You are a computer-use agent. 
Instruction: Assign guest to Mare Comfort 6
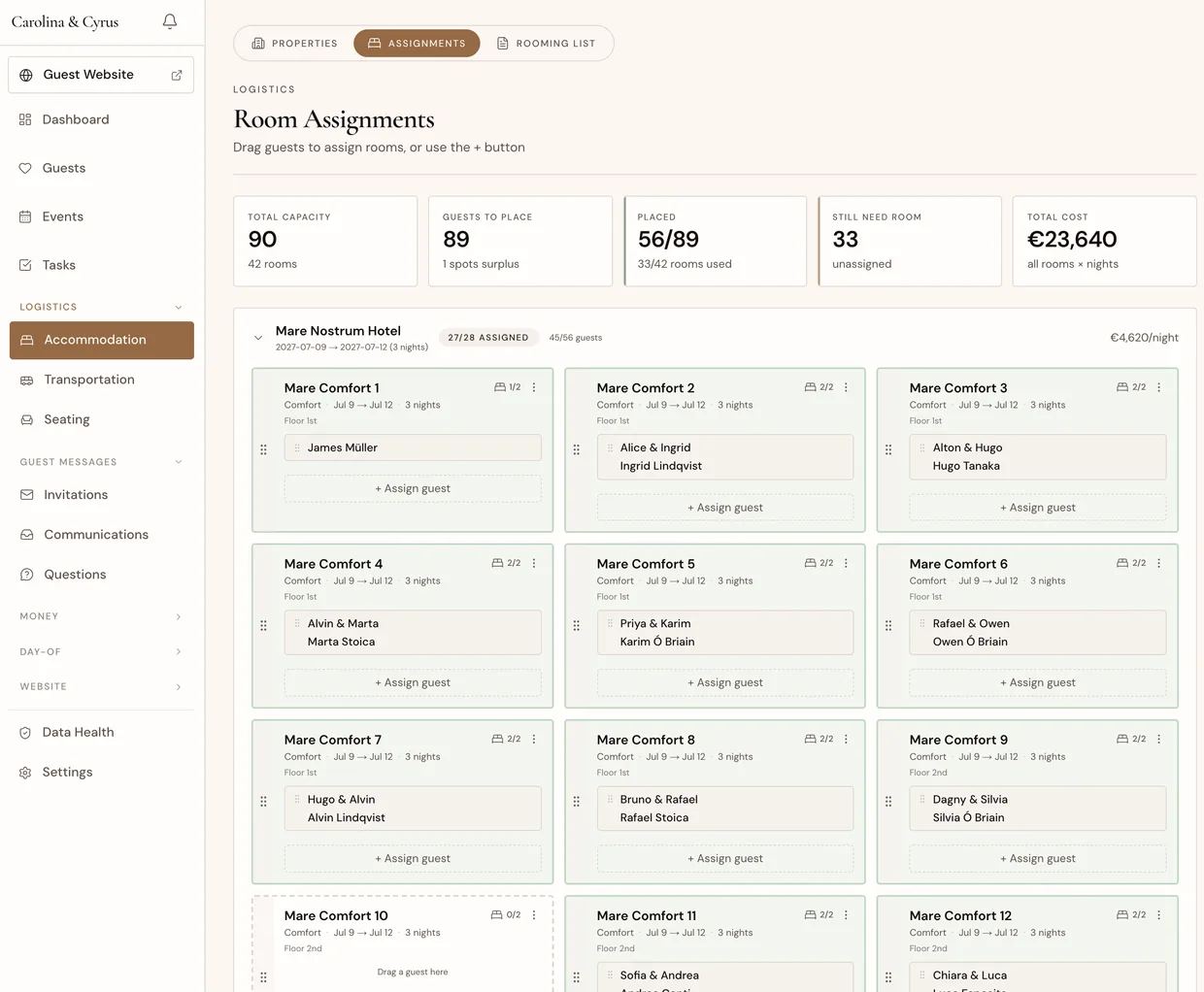point(1038,682)
